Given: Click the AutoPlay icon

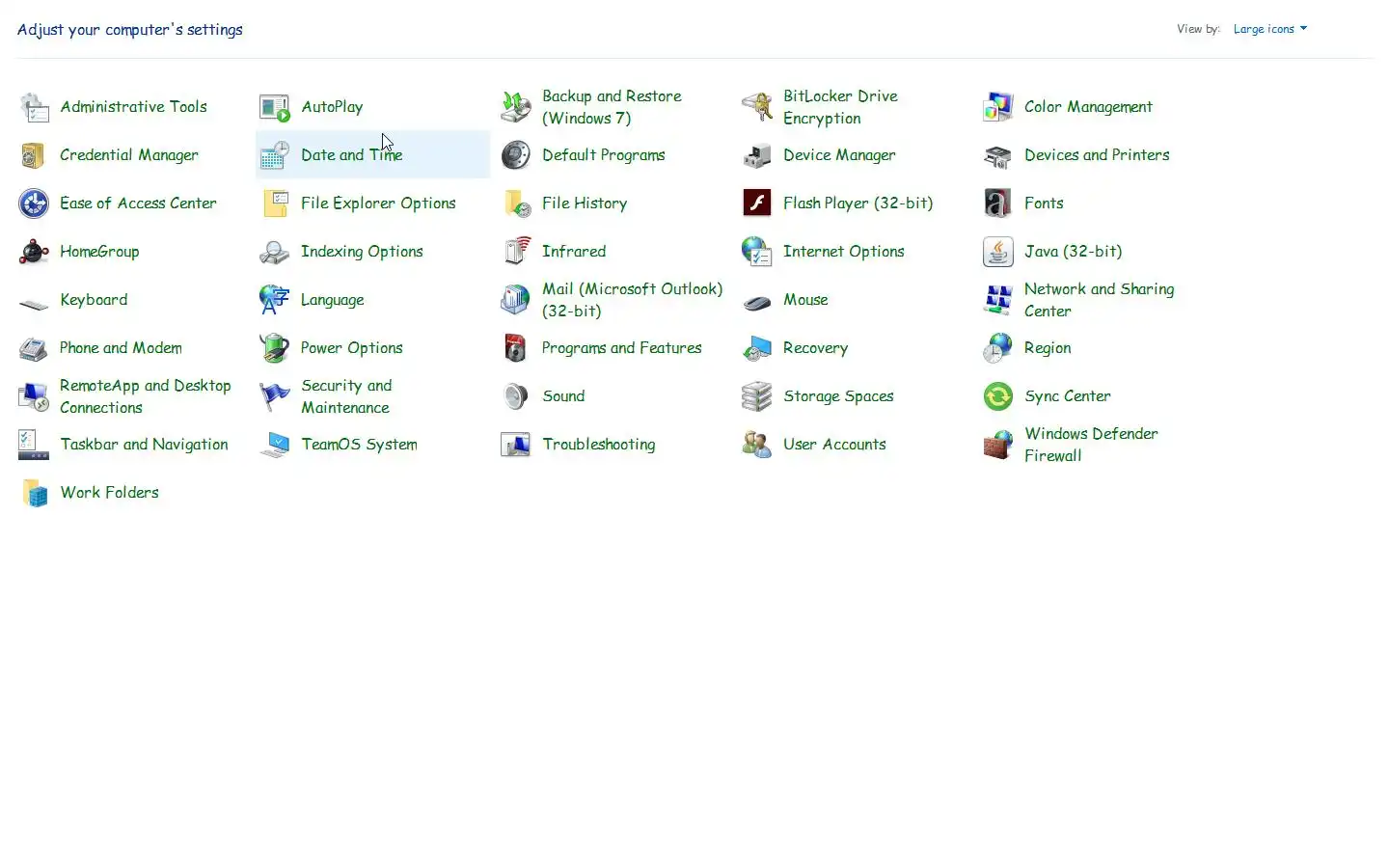Looking at the screenshot, I should 275,107.
